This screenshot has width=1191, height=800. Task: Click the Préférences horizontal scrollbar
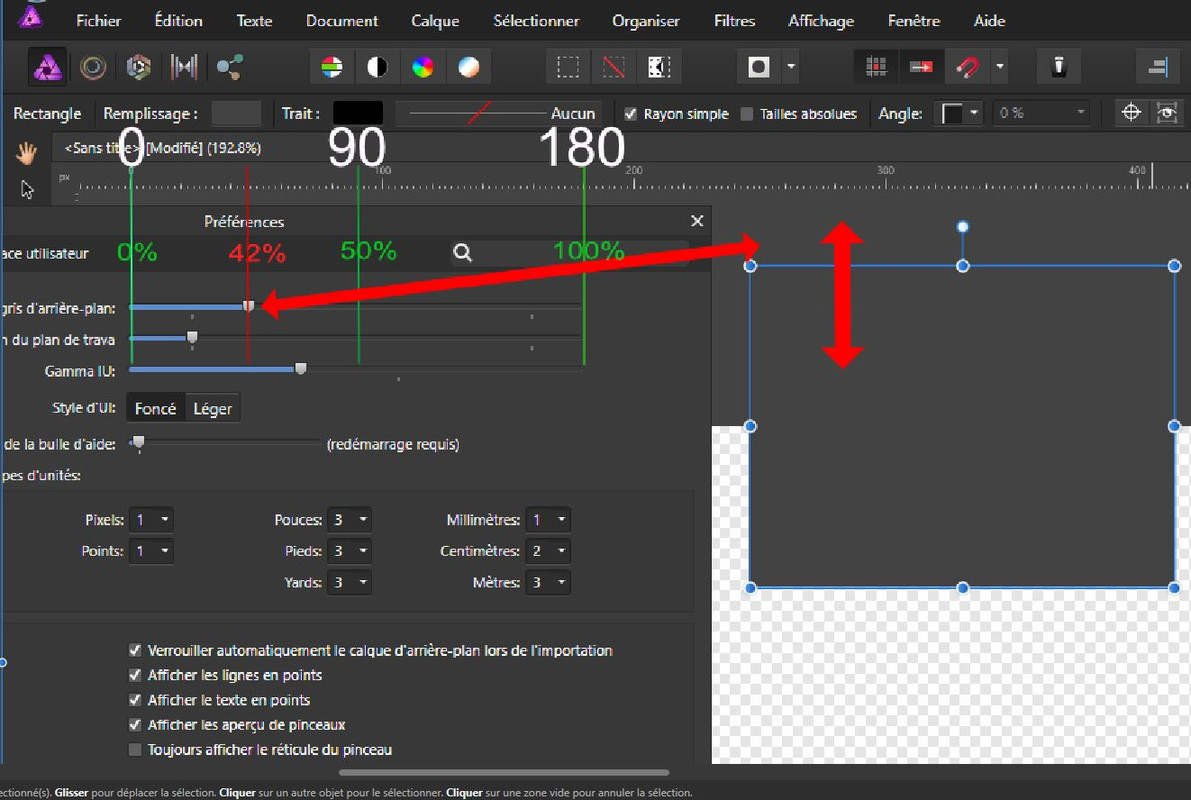(x=504, y=773)
